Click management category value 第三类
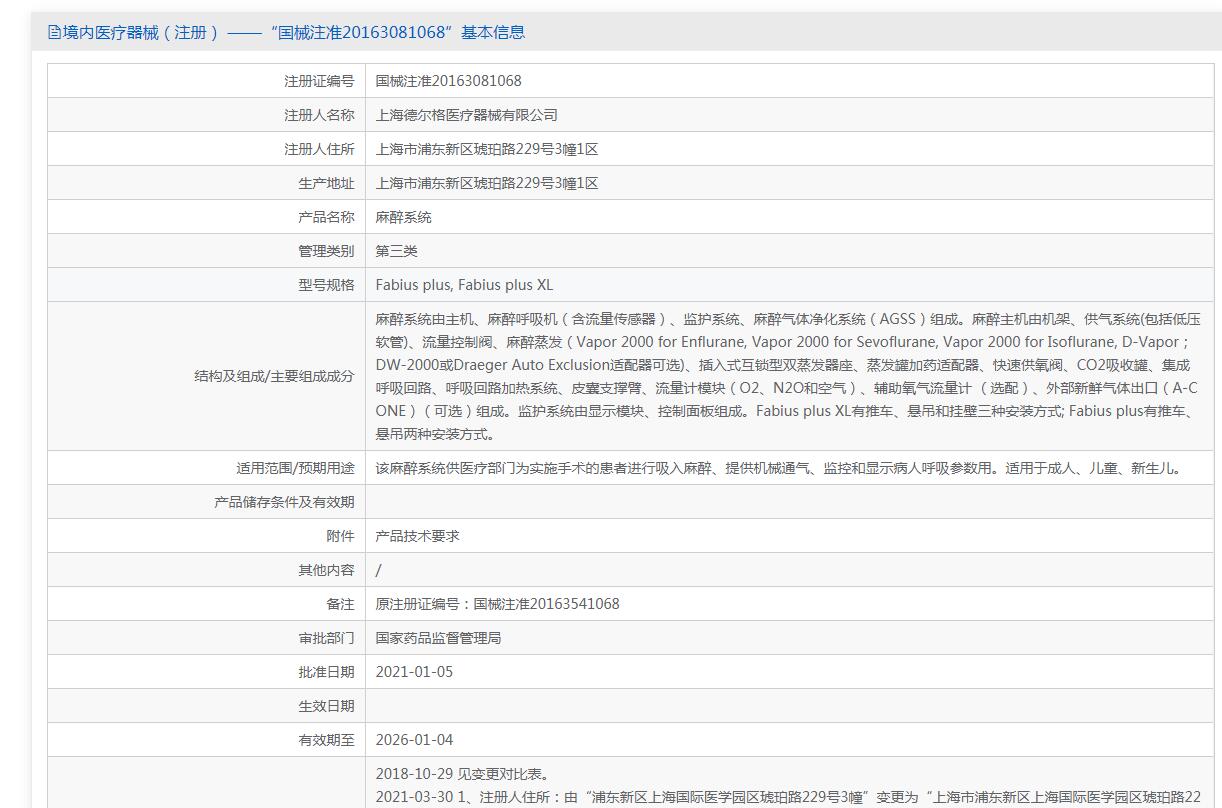This screenshot has width=1222, height=808. tap(396, 251)
